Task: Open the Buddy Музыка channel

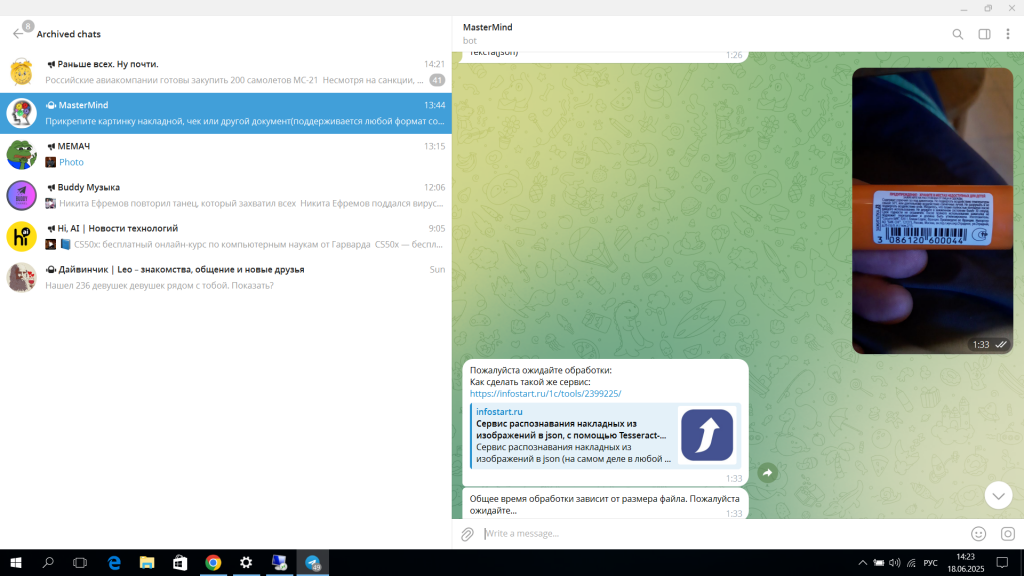Action: tap(225, 195)
